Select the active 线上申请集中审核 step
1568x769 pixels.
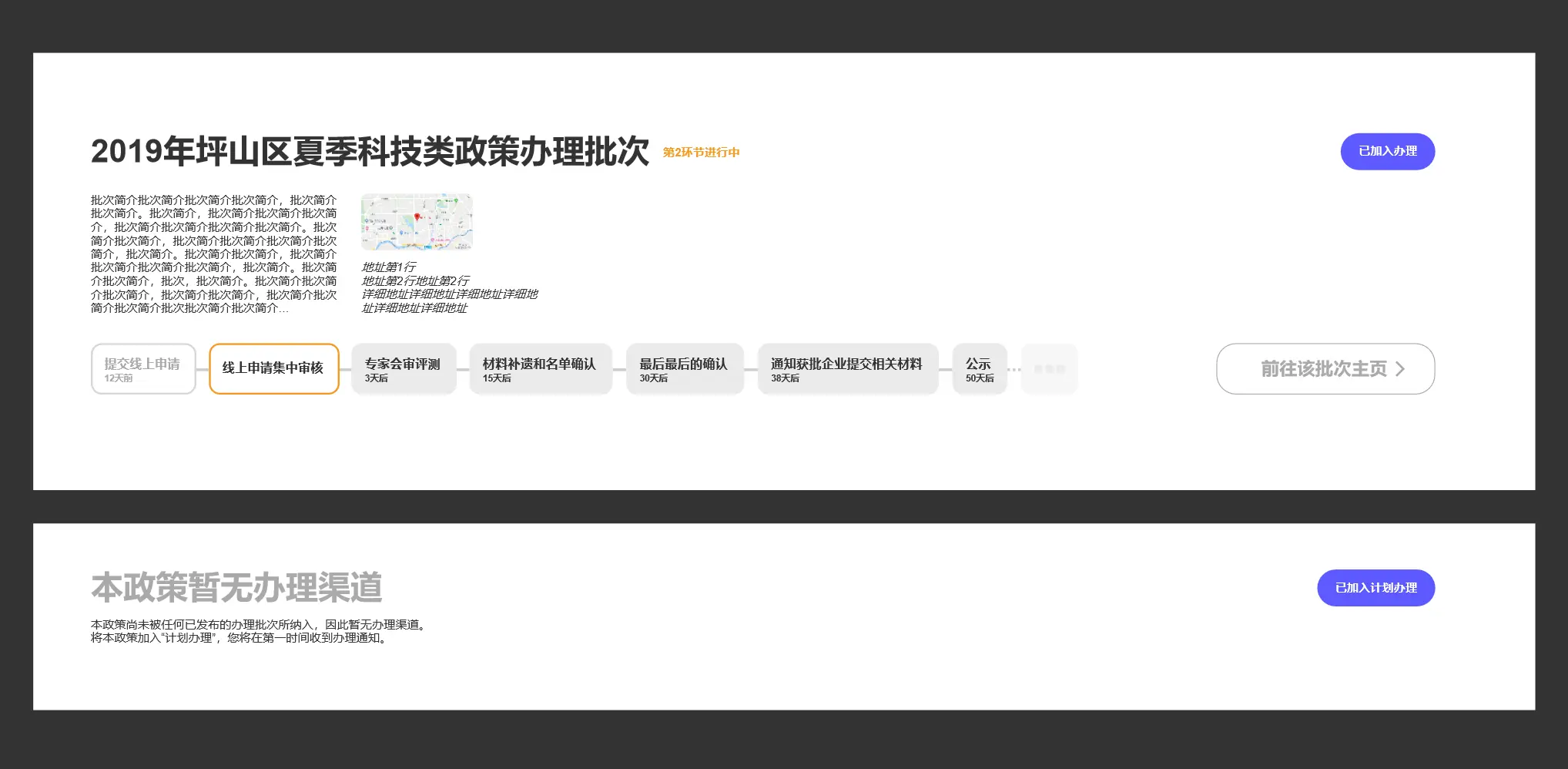tap(273, 369)
